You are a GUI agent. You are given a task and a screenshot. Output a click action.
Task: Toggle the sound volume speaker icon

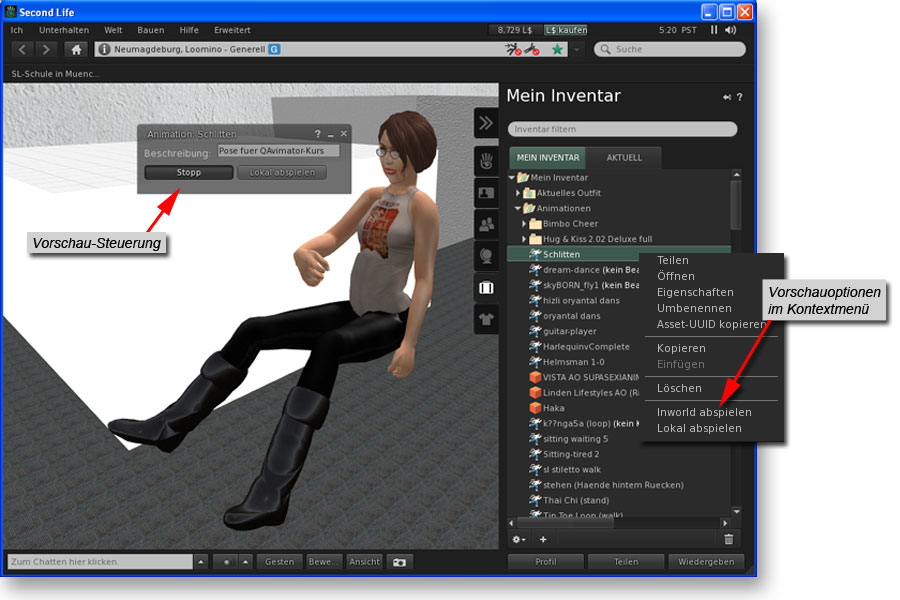(731, 30)
